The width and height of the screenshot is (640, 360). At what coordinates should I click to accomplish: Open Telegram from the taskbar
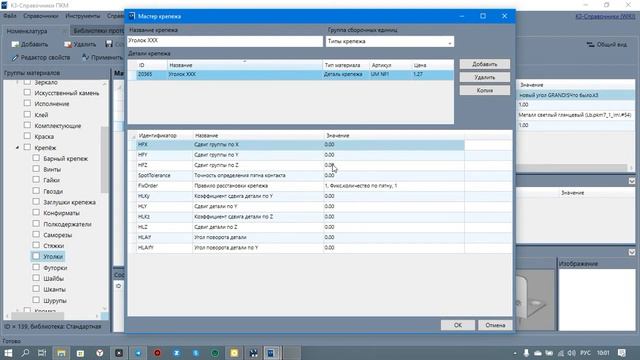tap(138, 353)
